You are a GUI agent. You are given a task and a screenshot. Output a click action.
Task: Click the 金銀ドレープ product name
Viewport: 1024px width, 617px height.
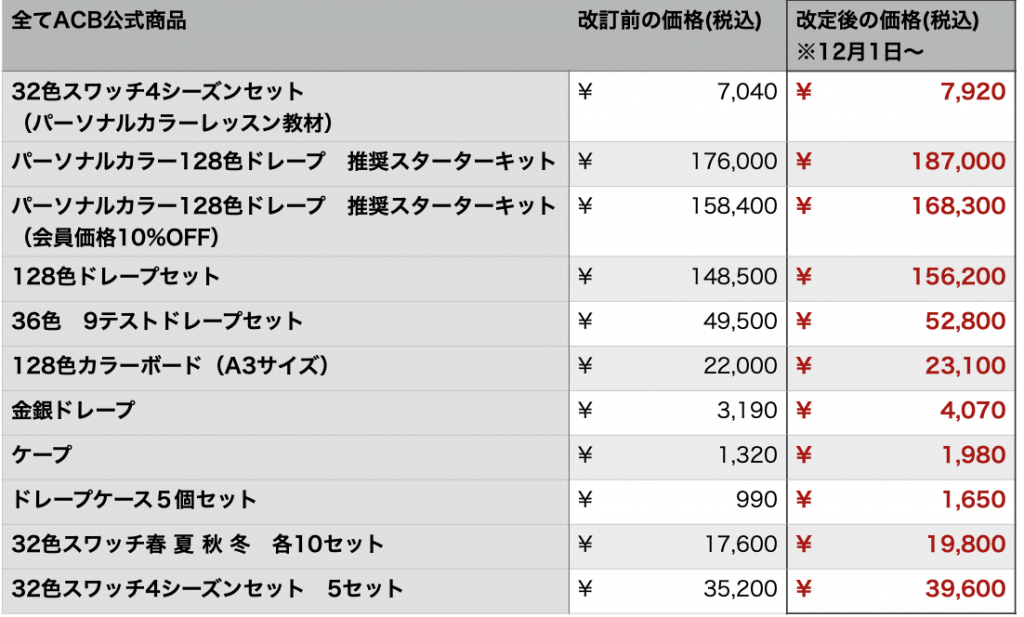pos(73,411)
